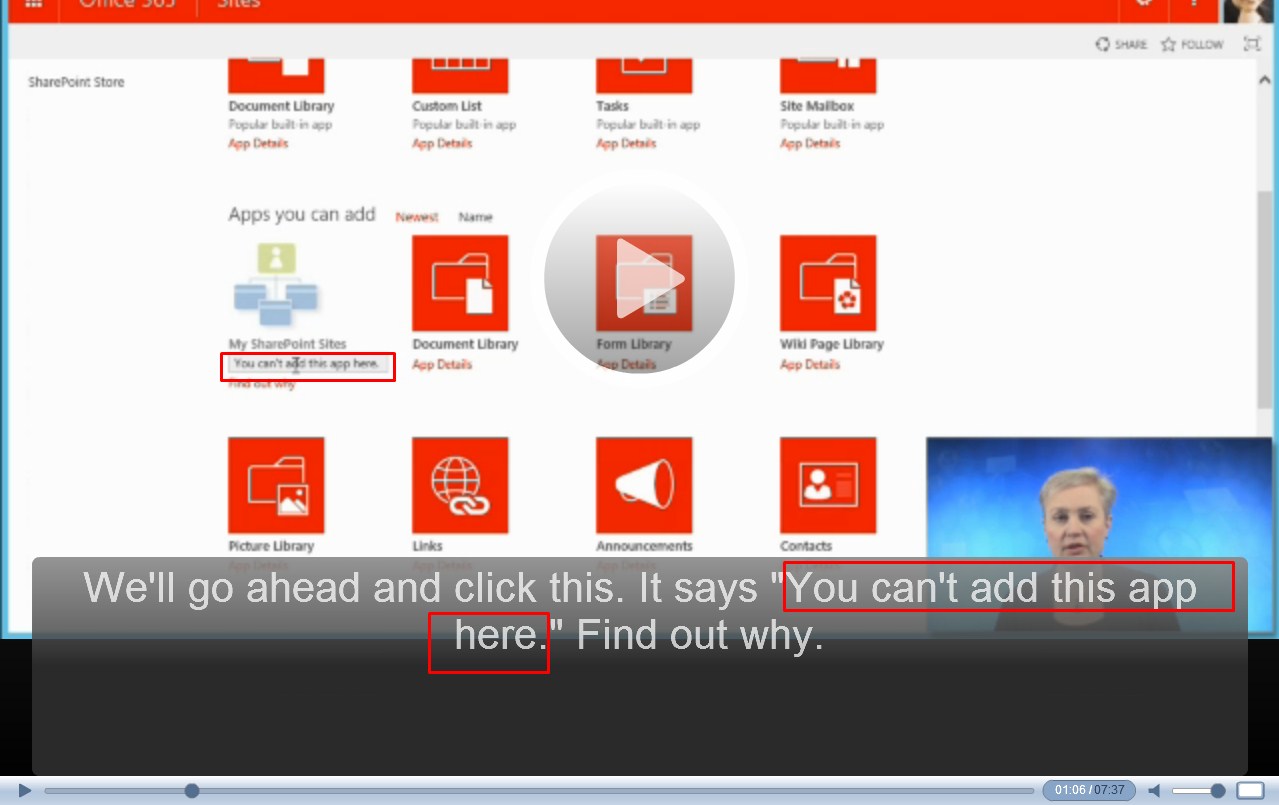Click the 01:06 / 07:37 time display
Image resolution: width=1279 pixels, height=805 pixels.
(x=1089, y=791)
